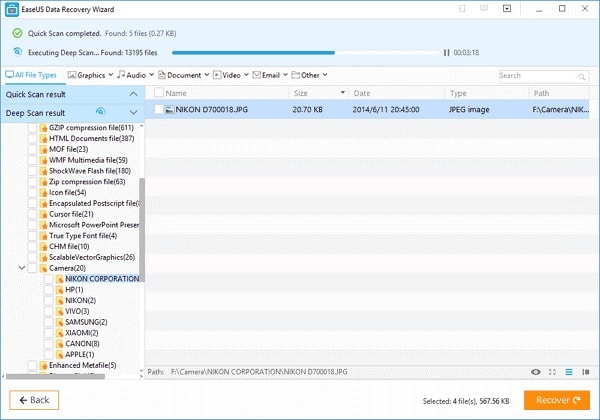Tick the SAMSUNG(2) folder checkbox
Screen dimensions: 600x420
coord(47,322)
